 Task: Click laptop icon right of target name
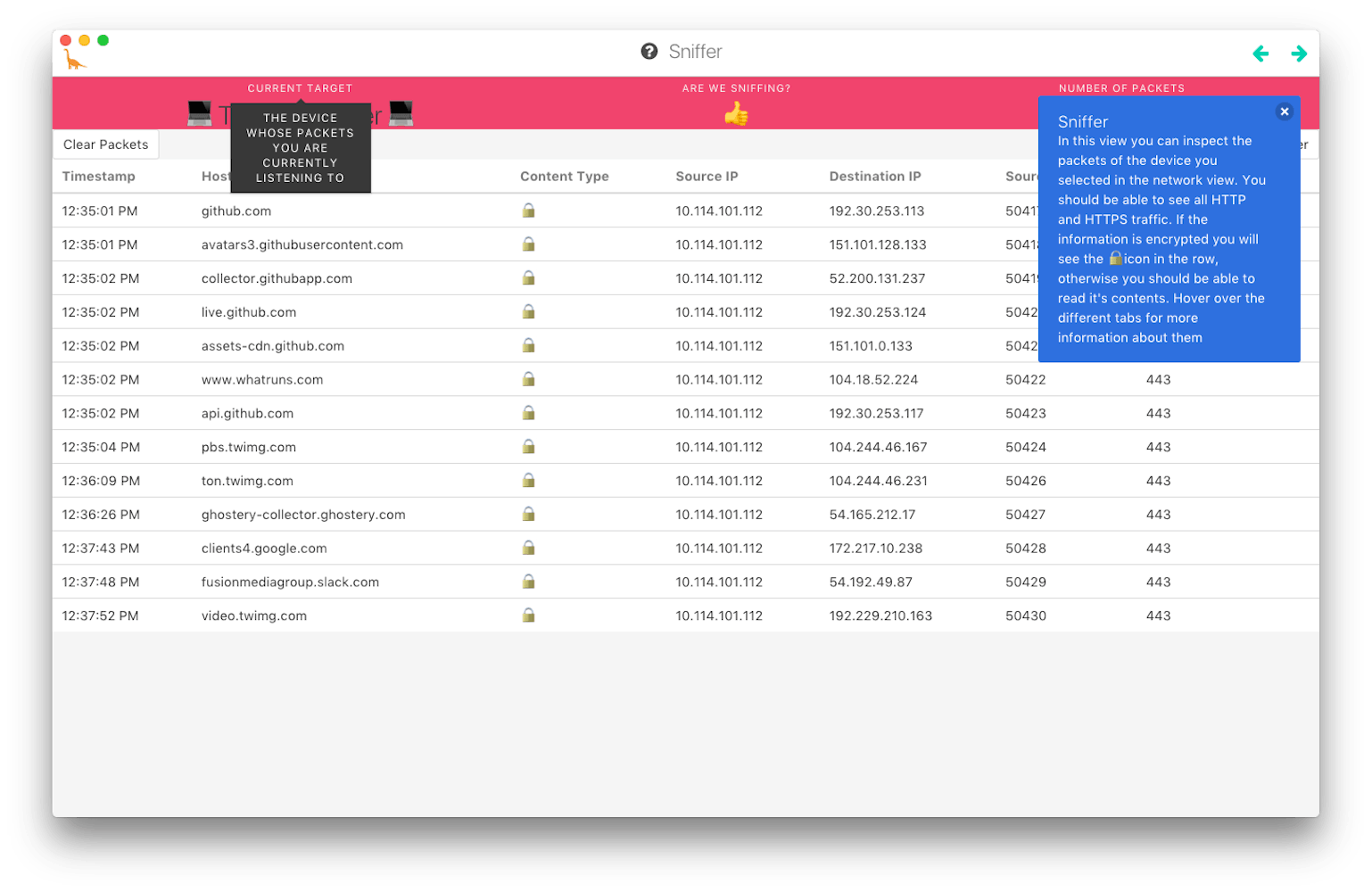(401, 113)
